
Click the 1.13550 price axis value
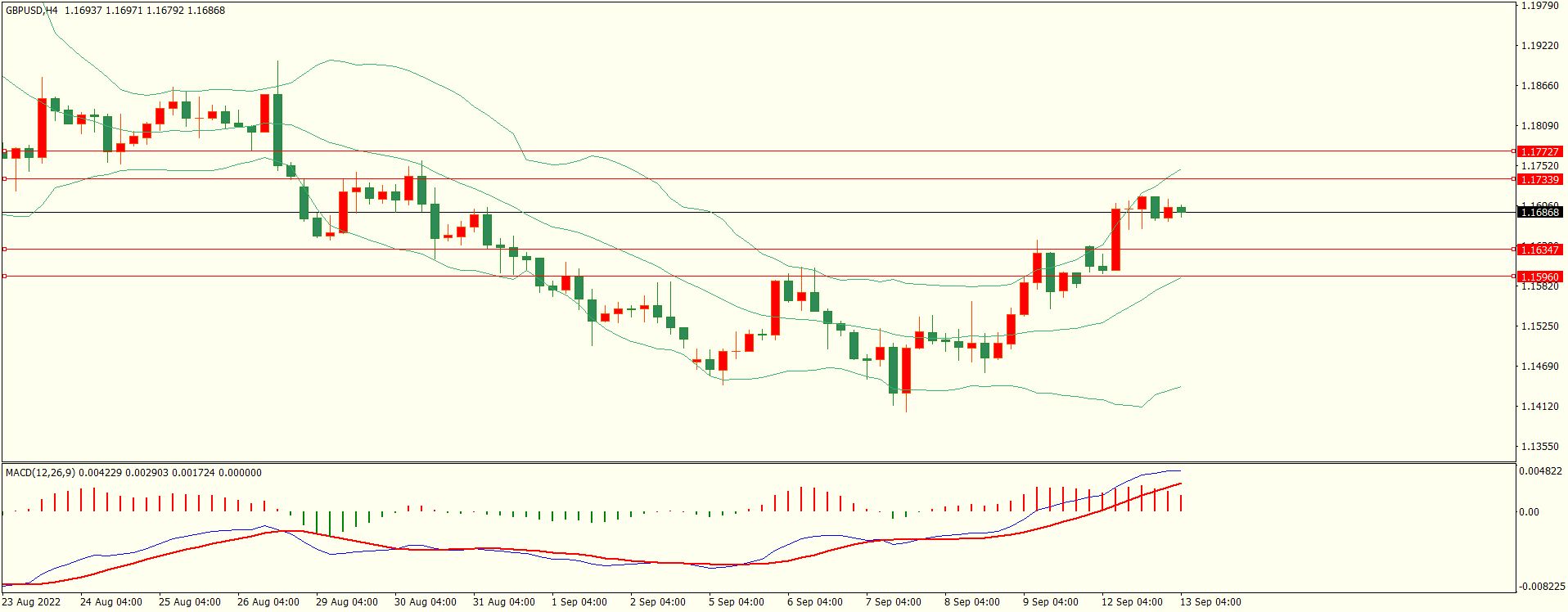[1539, 447]
